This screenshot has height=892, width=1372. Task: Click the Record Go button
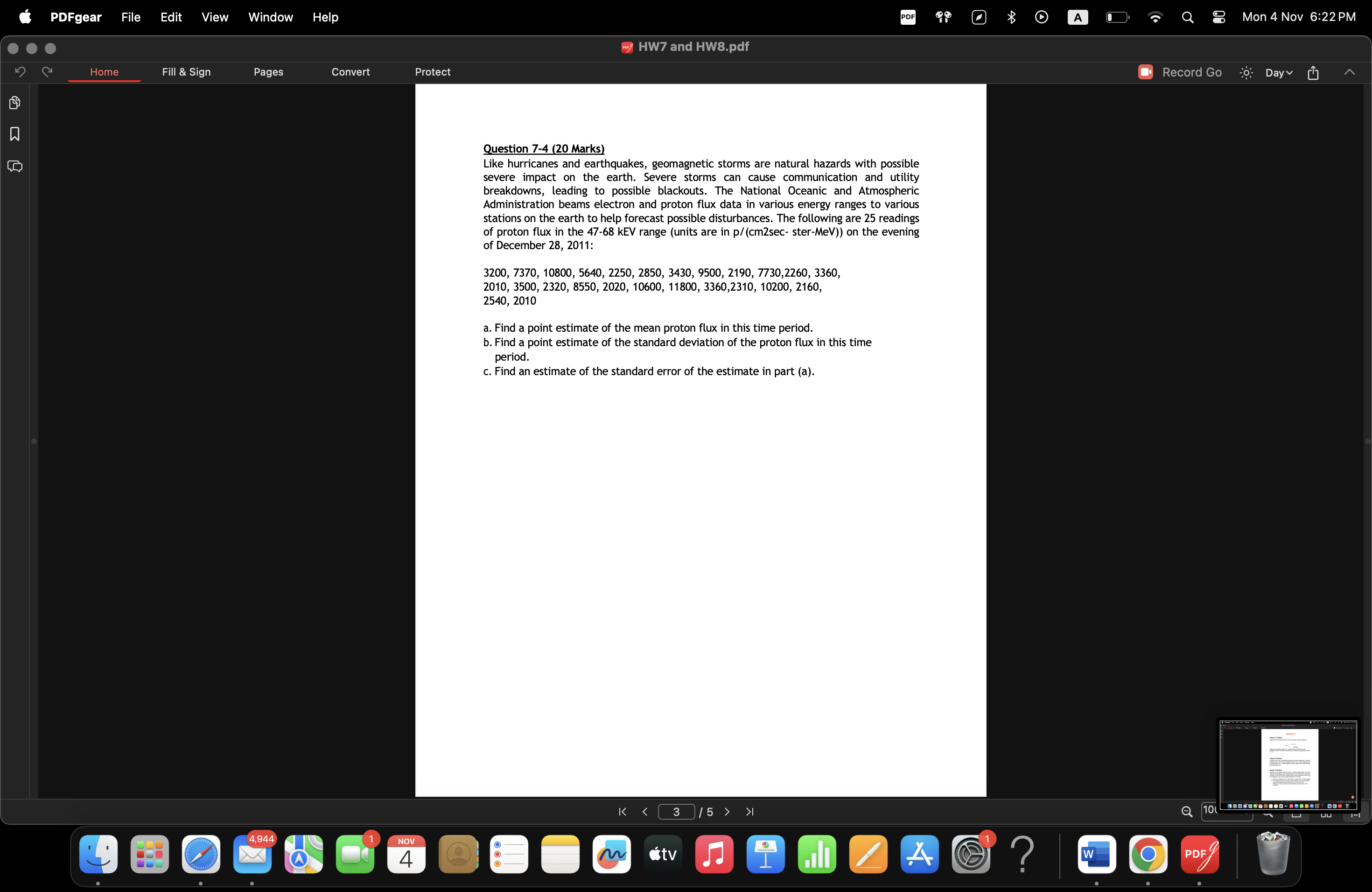[1179, 72]
